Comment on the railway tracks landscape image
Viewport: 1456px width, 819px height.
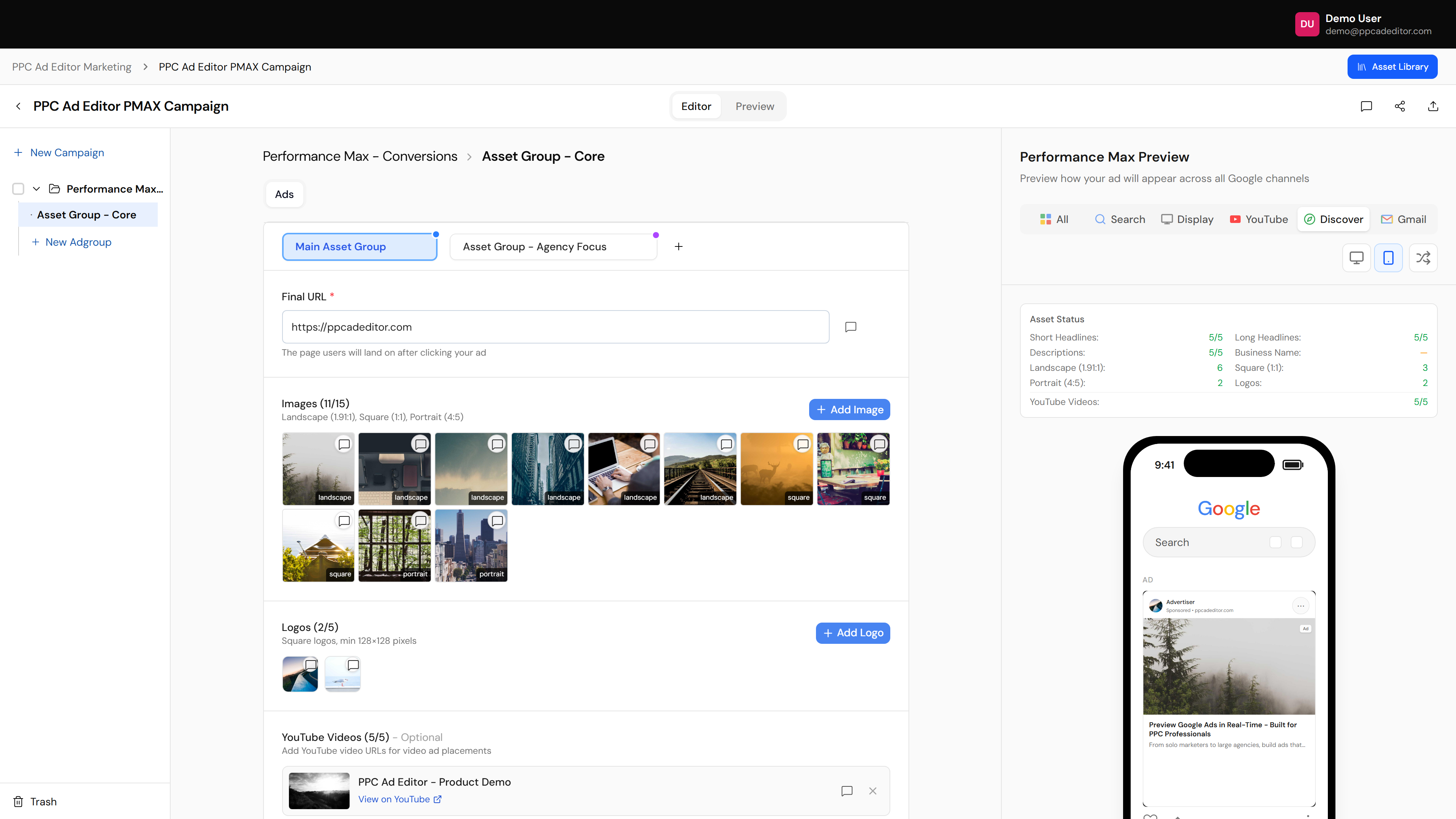click(x=726, y=444)
